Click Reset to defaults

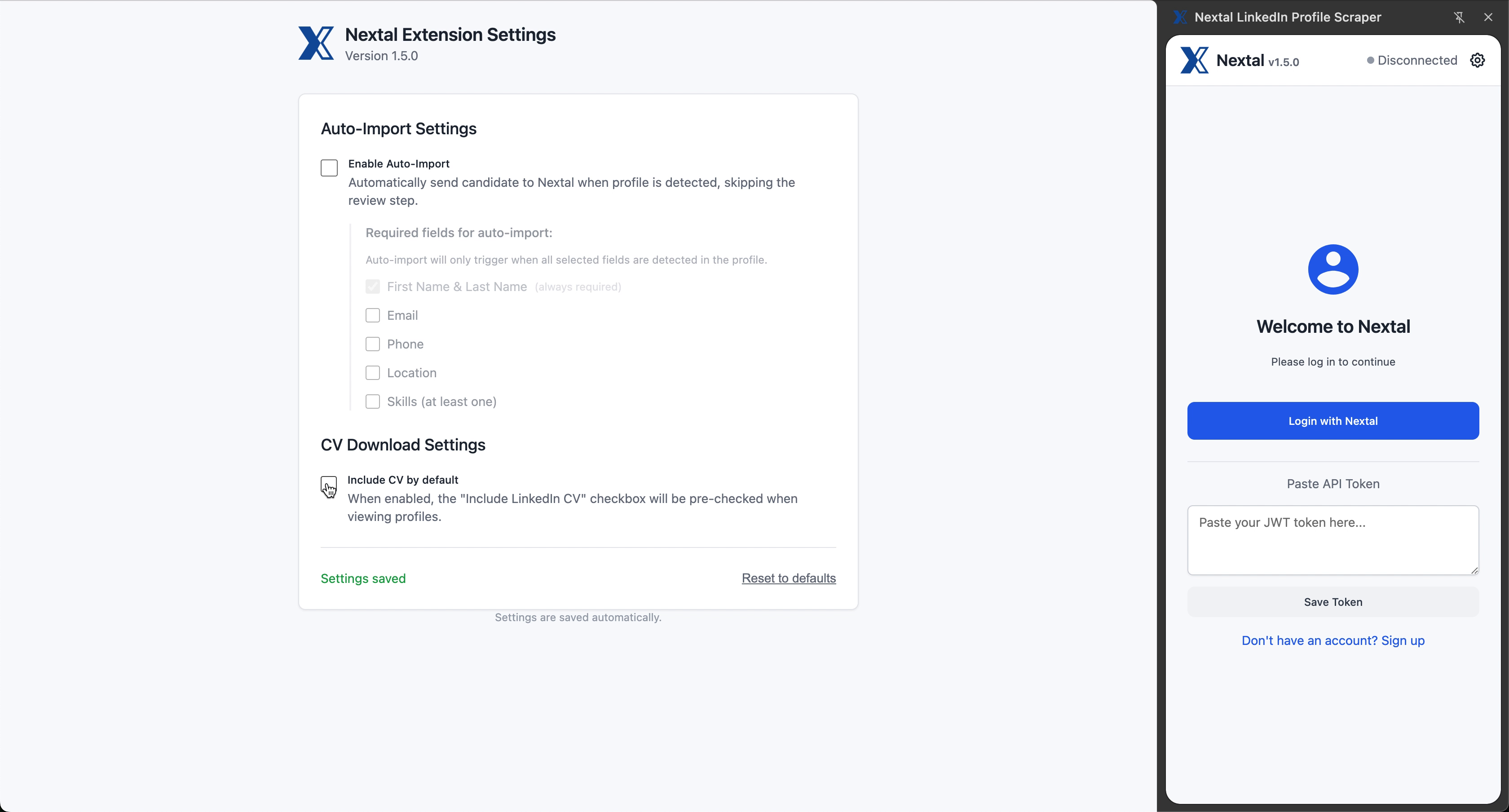789,578
